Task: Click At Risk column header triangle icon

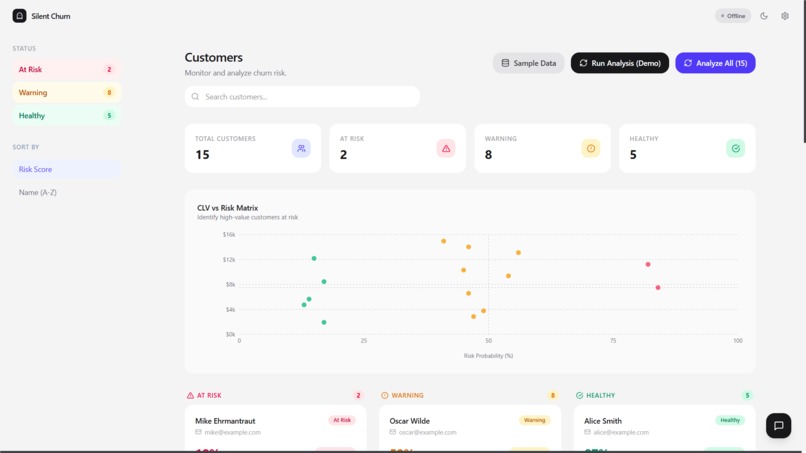Action: click(x=190, y=395)
